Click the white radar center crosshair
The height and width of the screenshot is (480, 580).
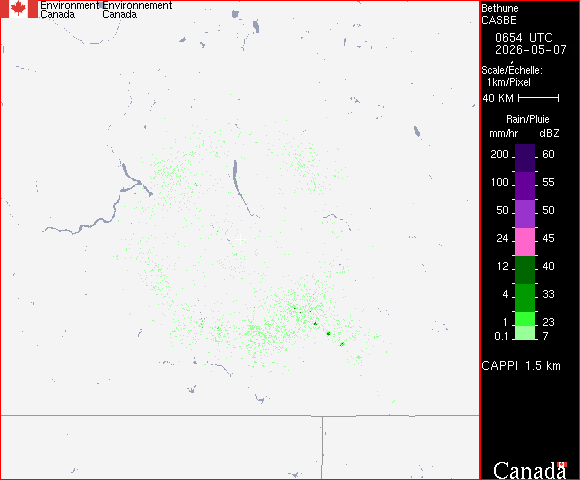[x=240, y=239]
